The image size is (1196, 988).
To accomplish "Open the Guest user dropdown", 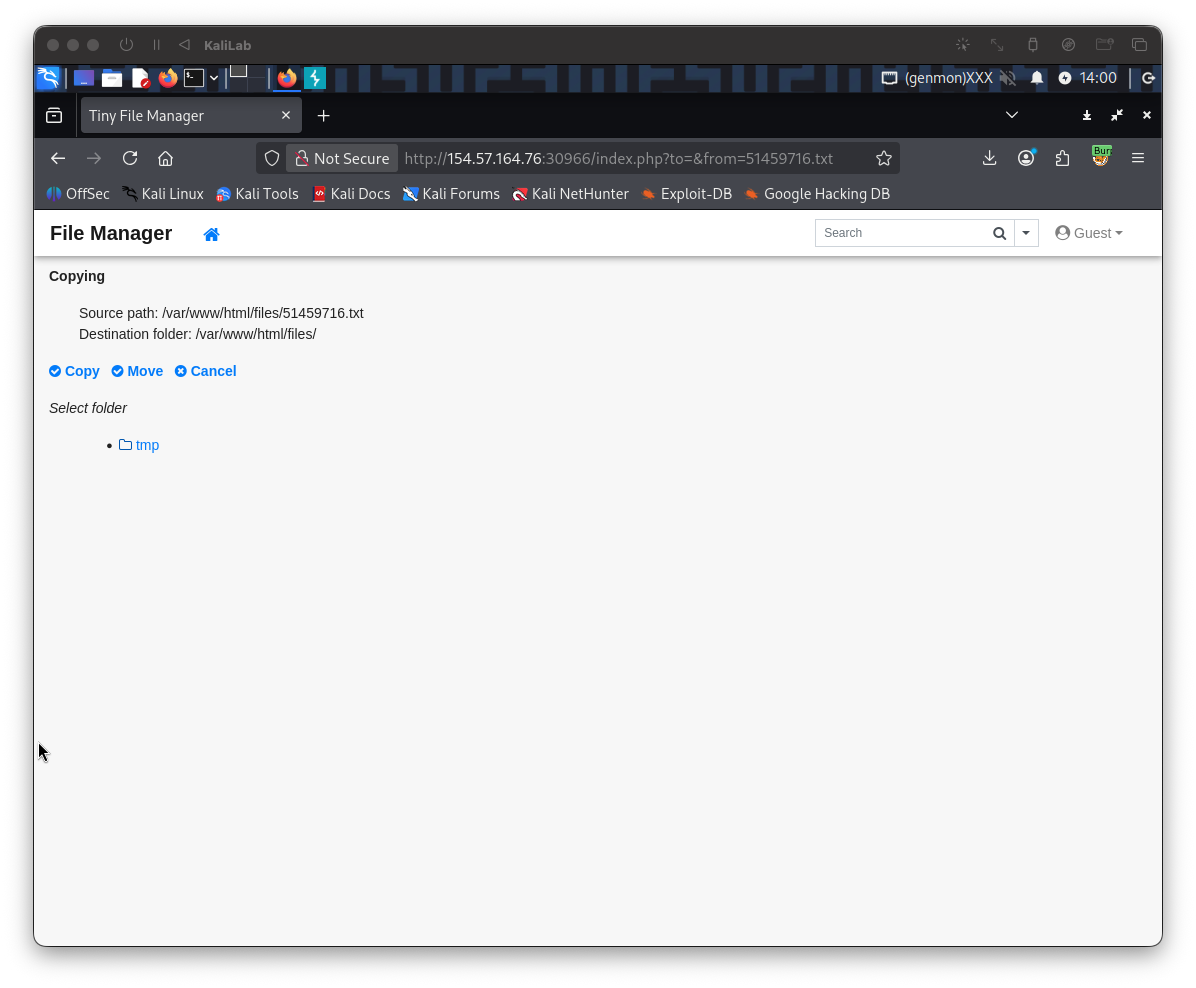I will [1089, 233].
